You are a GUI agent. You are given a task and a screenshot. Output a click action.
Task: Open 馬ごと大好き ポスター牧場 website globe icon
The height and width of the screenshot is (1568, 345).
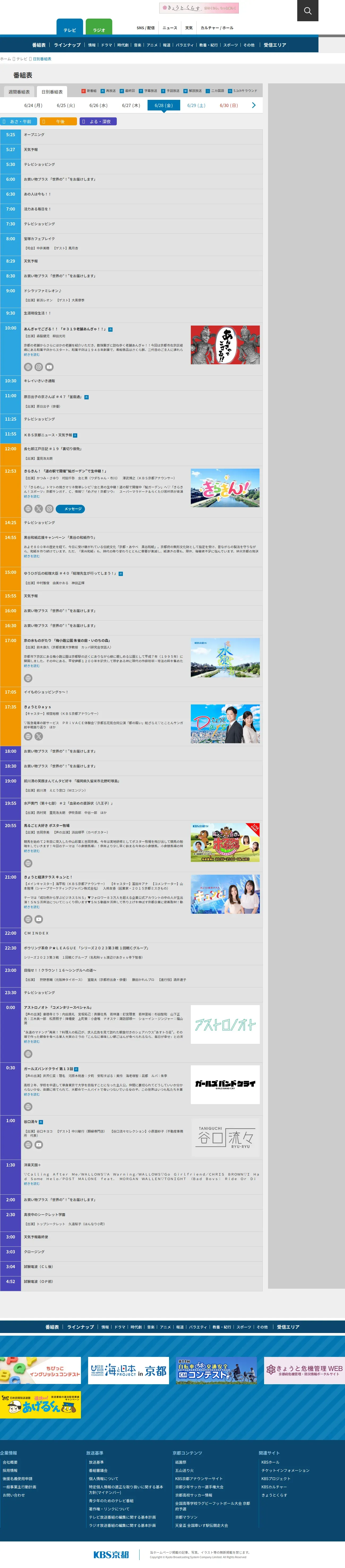(x=28, y=863)
